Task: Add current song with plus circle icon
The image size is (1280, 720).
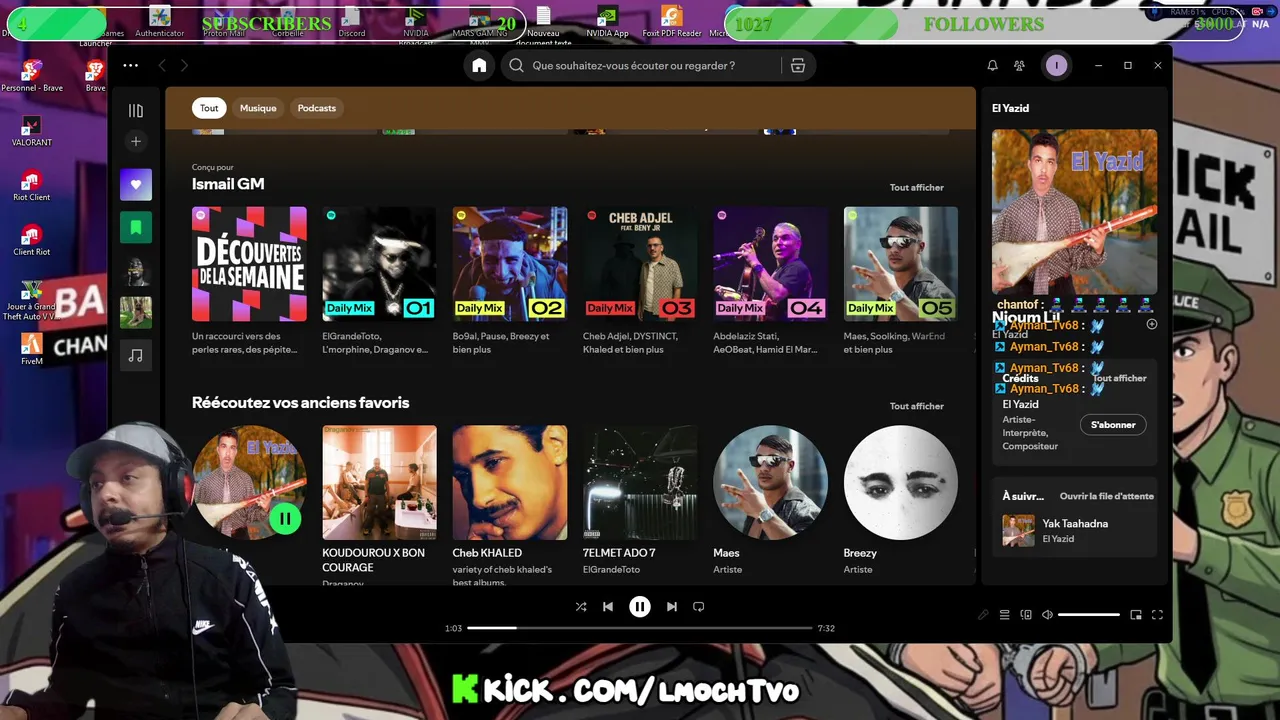Action: pyautogui.click(x=1151, y=324)
